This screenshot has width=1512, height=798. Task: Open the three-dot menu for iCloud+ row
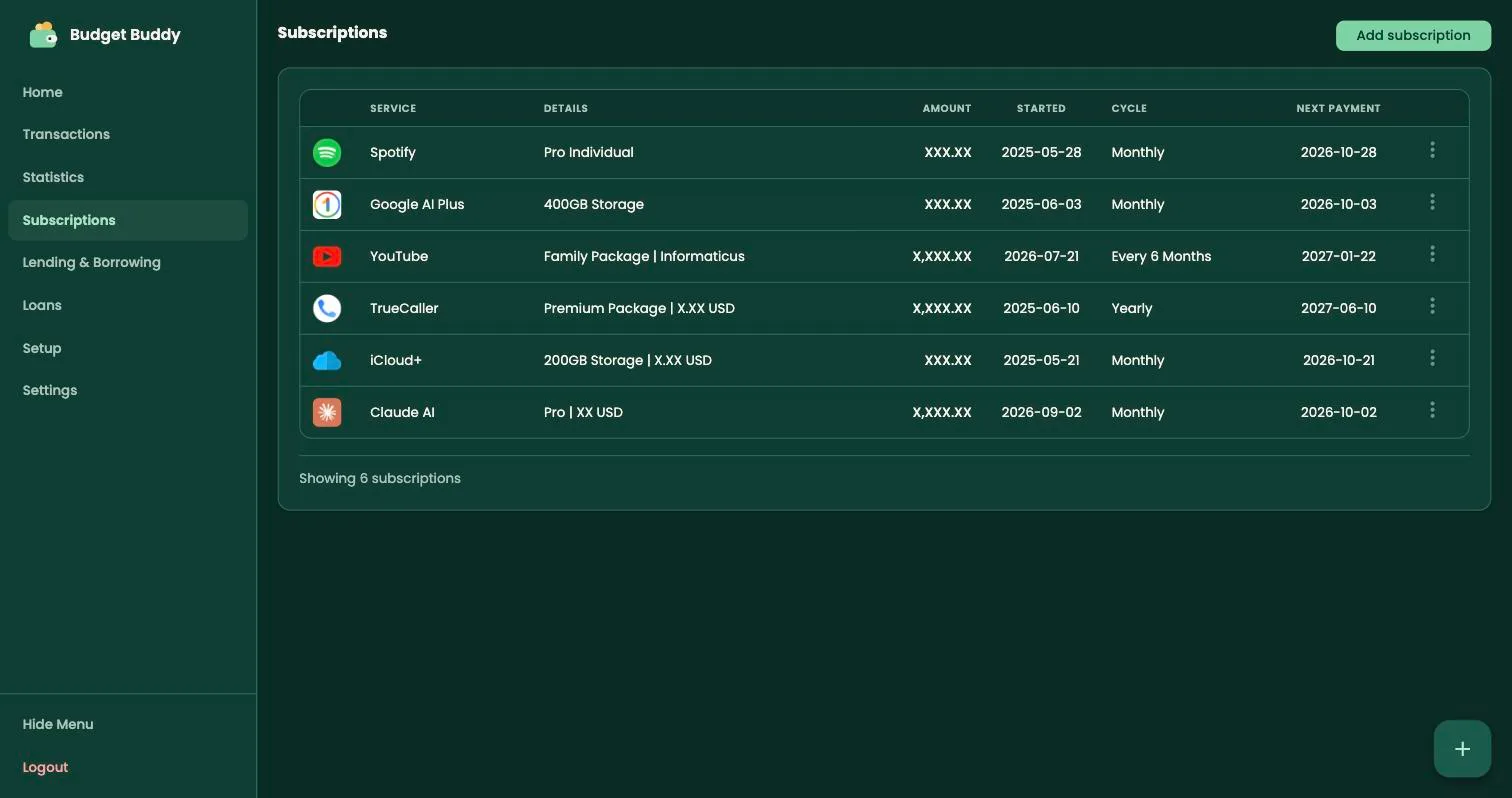[x=1432, y=358]
